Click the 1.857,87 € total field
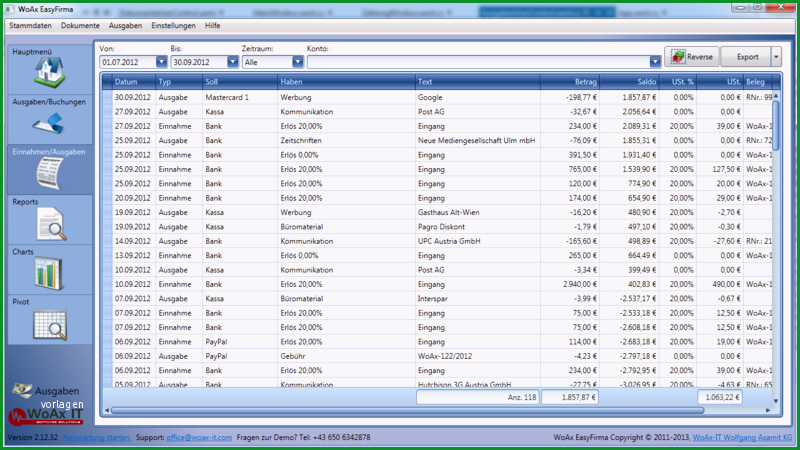 [x=569, y=397]
